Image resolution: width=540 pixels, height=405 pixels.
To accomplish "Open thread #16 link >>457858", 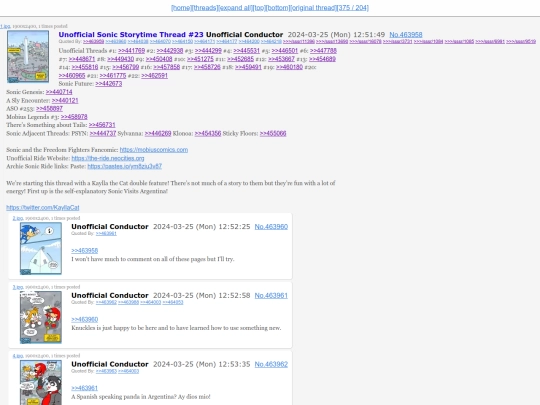I will point(166,67).
